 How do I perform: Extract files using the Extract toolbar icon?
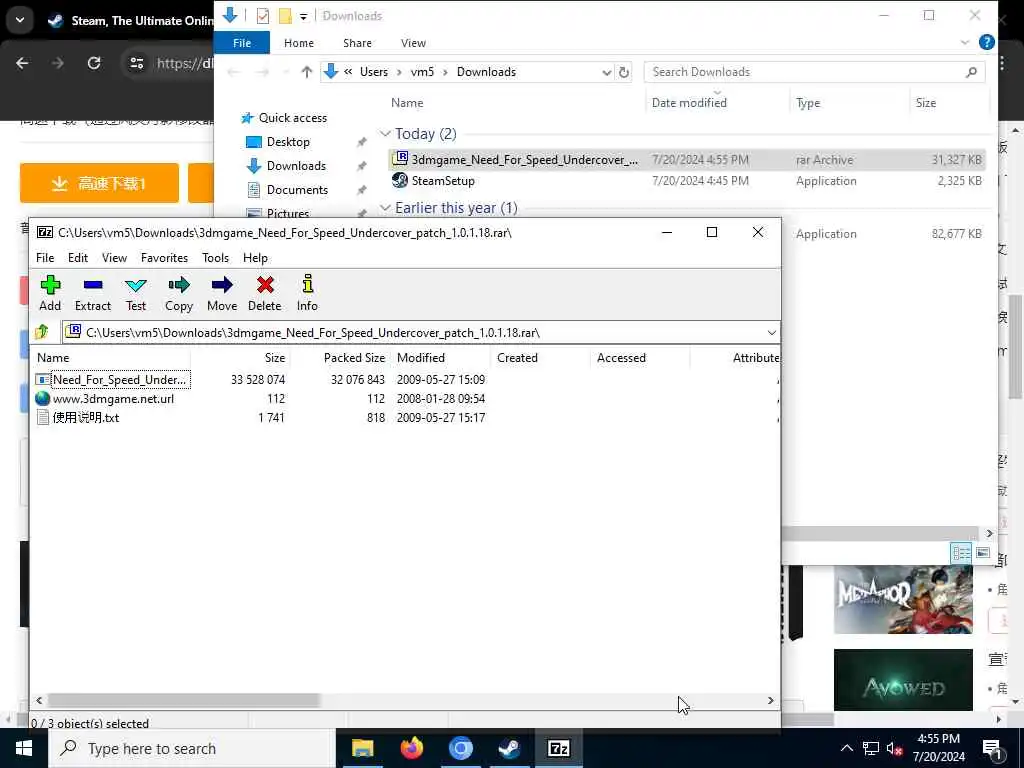(93, 293)
